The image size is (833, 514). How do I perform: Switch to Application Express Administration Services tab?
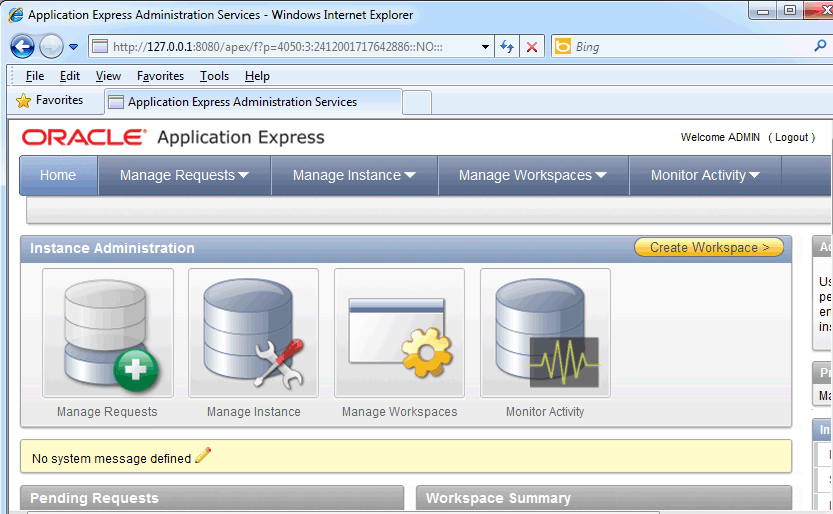tap(253, 101)
